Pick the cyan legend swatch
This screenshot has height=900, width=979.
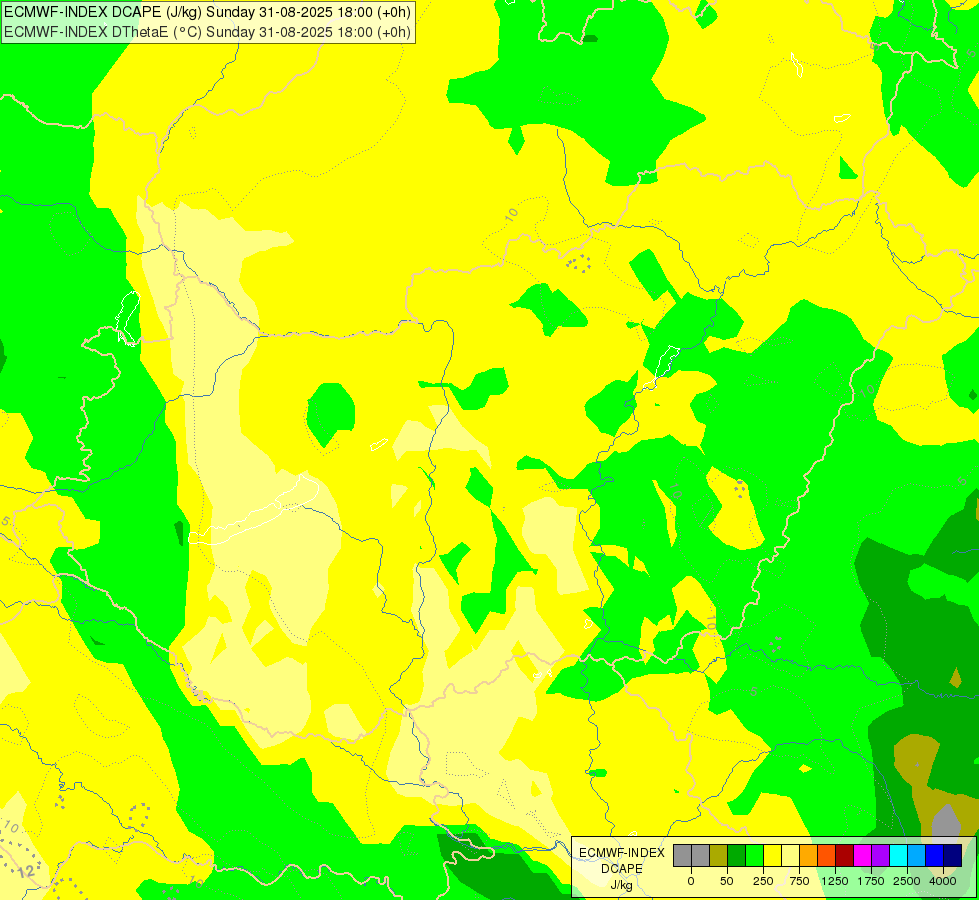click(898, 856)
